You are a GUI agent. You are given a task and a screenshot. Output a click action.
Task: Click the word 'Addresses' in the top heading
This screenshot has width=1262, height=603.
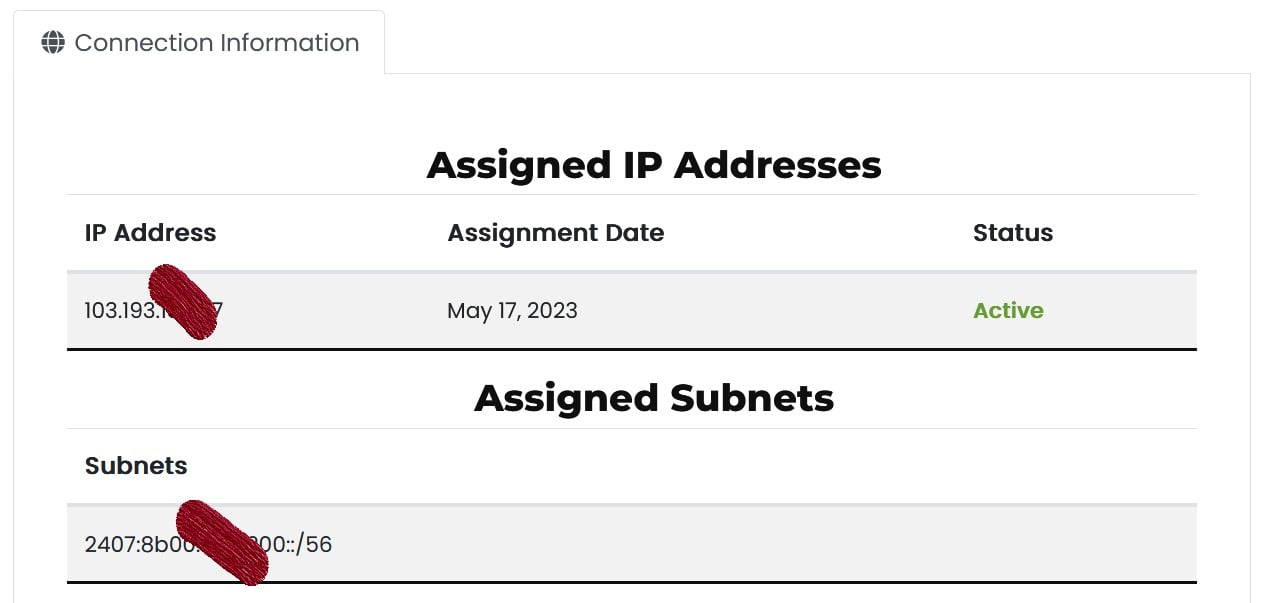pyautogui.click(x=777, y=165)
